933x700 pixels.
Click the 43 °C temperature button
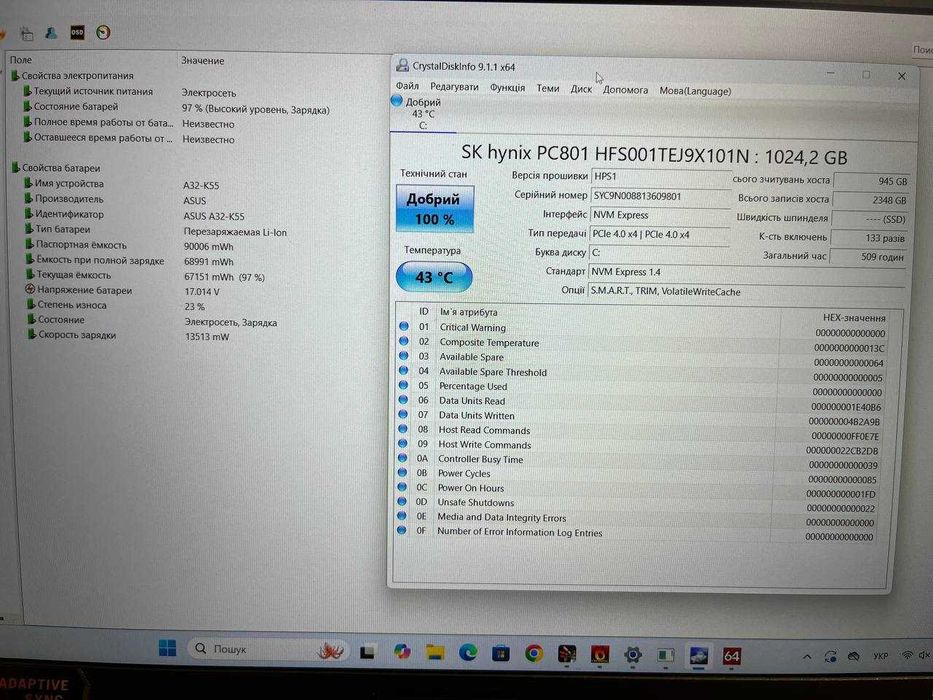pos(434,277)
